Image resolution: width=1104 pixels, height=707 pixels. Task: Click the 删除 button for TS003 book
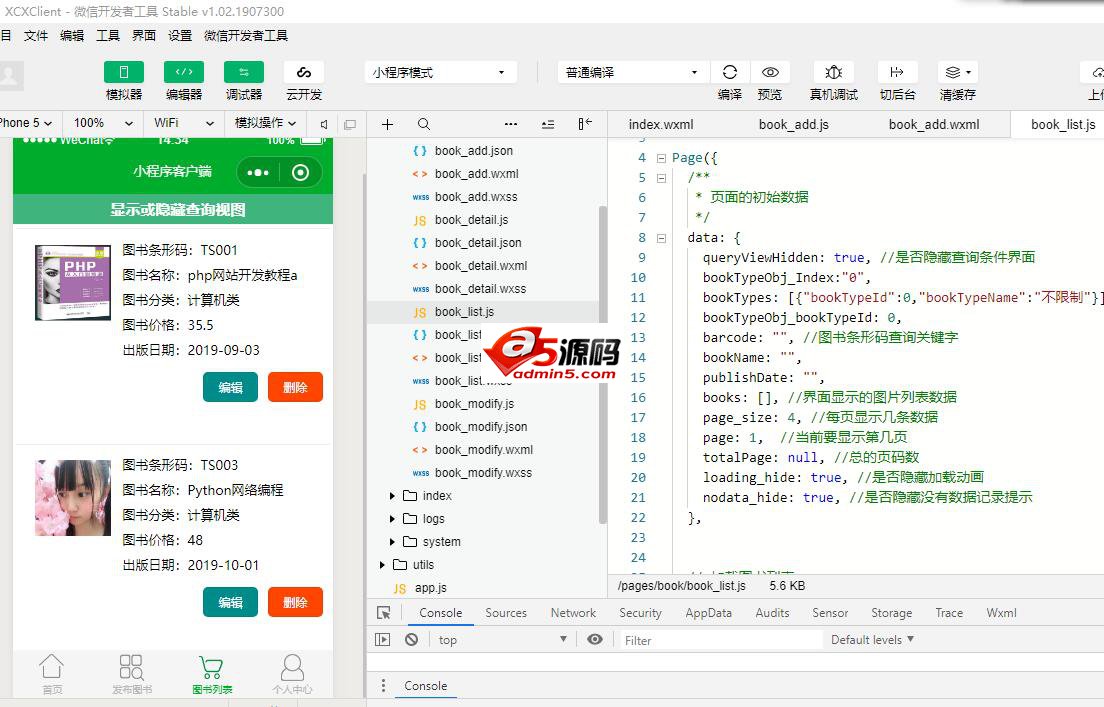click(x=295, y=602)
